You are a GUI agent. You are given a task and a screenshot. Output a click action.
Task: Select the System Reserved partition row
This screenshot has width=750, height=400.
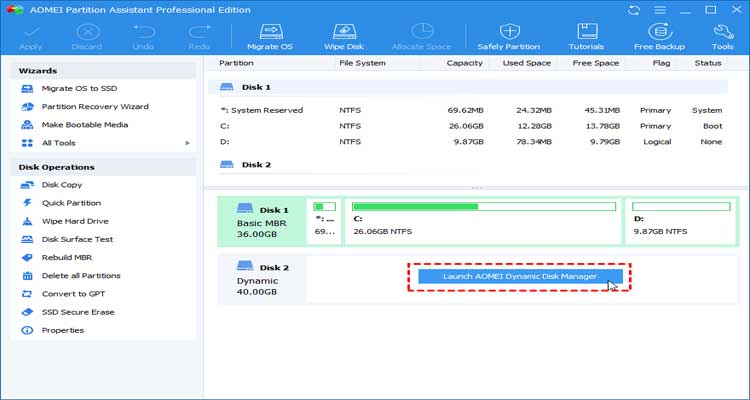[x=468, y=110]
